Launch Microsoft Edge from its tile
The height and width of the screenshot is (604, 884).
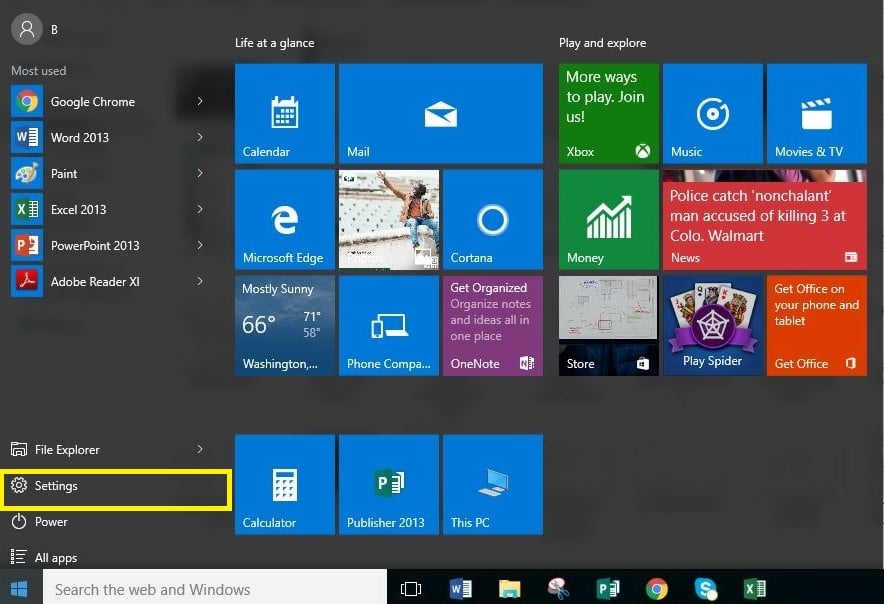(x=284, y=219)
